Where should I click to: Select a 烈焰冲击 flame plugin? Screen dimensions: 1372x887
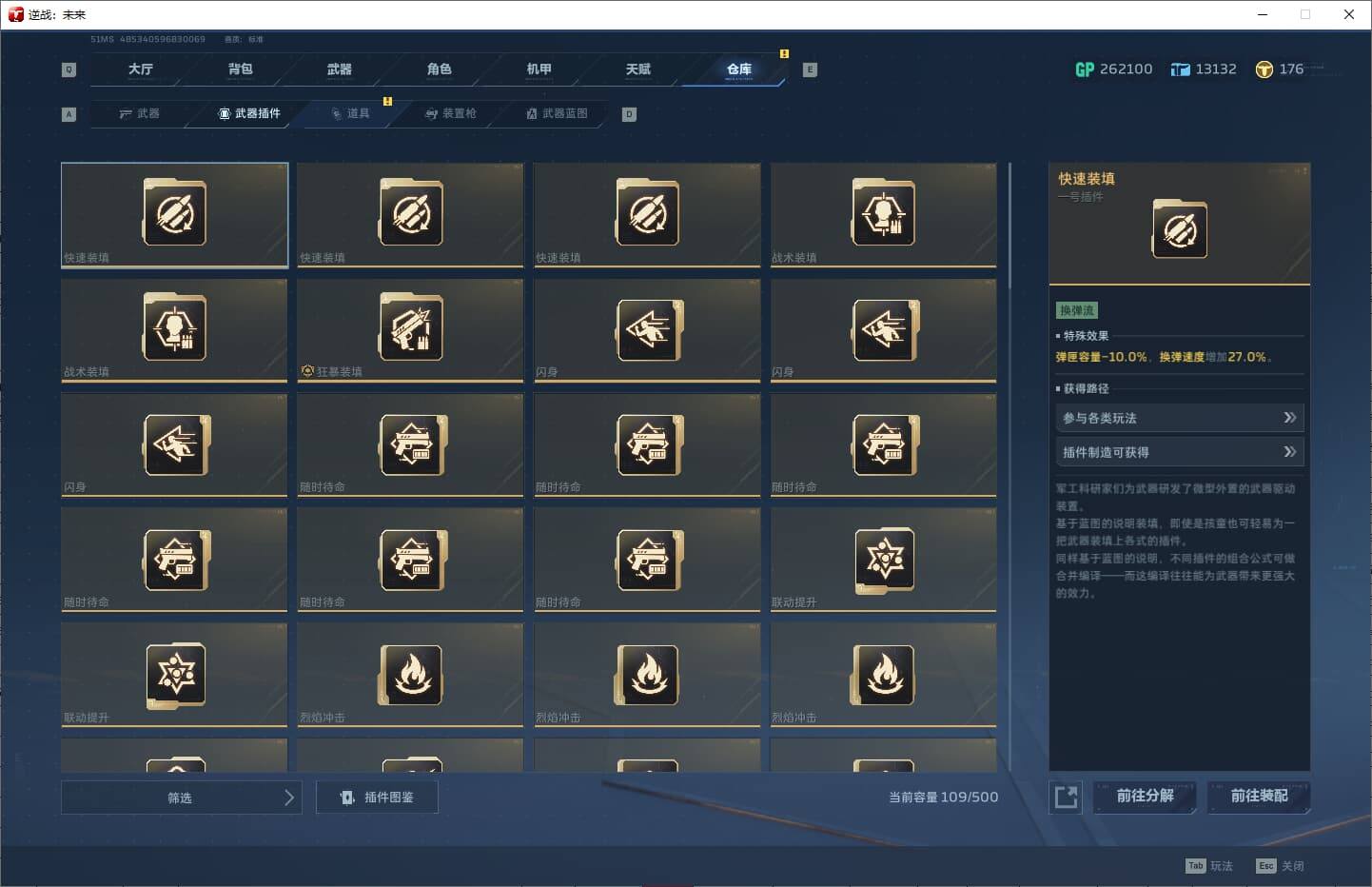(410, 675)
